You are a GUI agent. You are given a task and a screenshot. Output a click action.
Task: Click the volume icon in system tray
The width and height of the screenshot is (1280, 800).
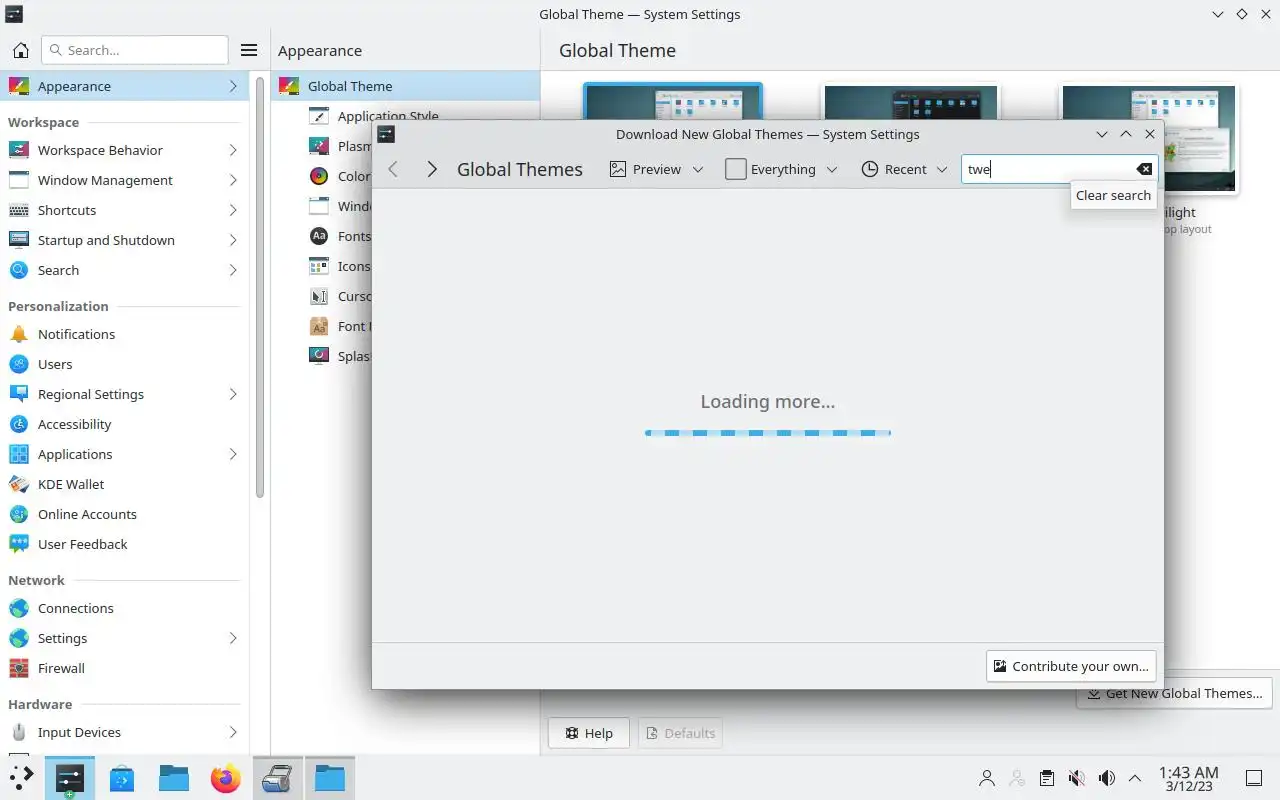(x=1106, y=778)
